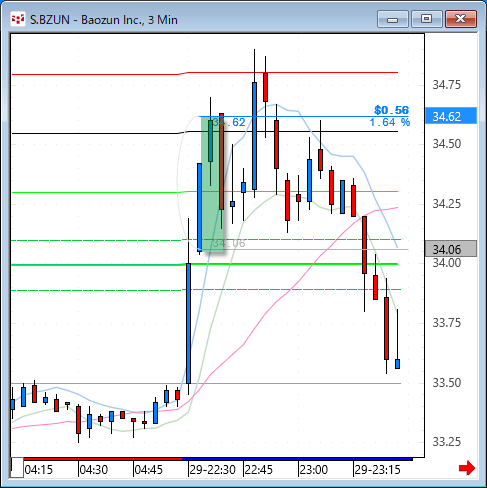Click the S.BZUN - Baozun Inc., 3 Min title

(x=104, y=20)
